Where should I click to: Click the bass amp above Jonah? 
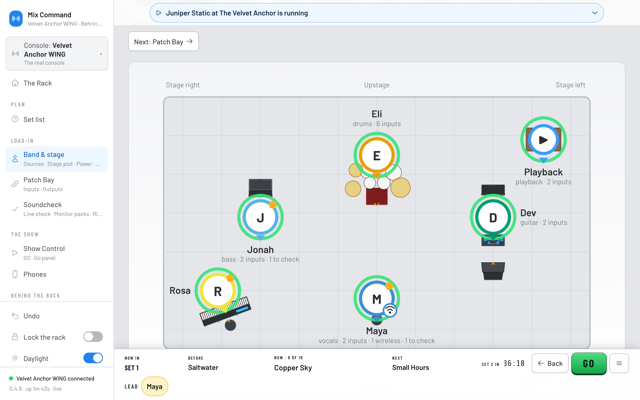coord(260,187)
